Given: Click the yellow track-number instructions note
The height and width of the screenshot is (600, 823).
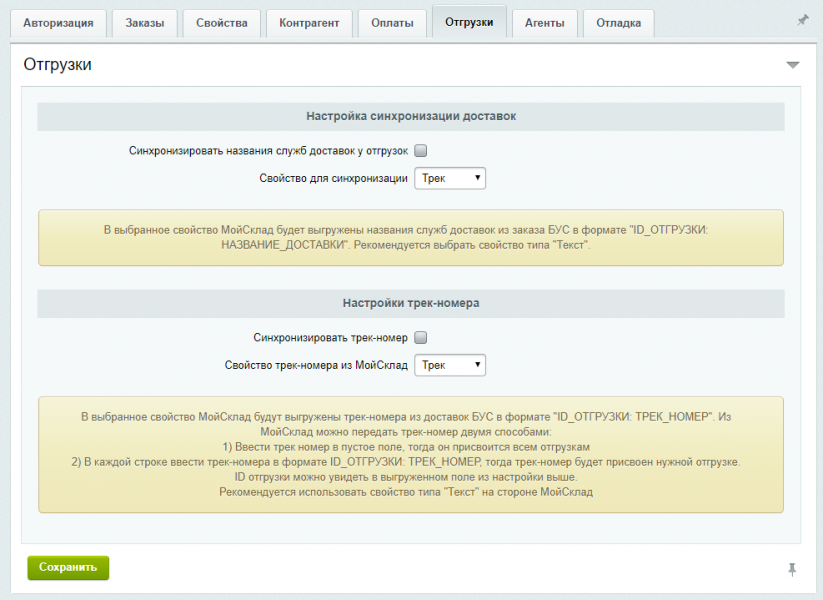Looking at the screenshot, I should pyautogui.click(x=411, y=454).
